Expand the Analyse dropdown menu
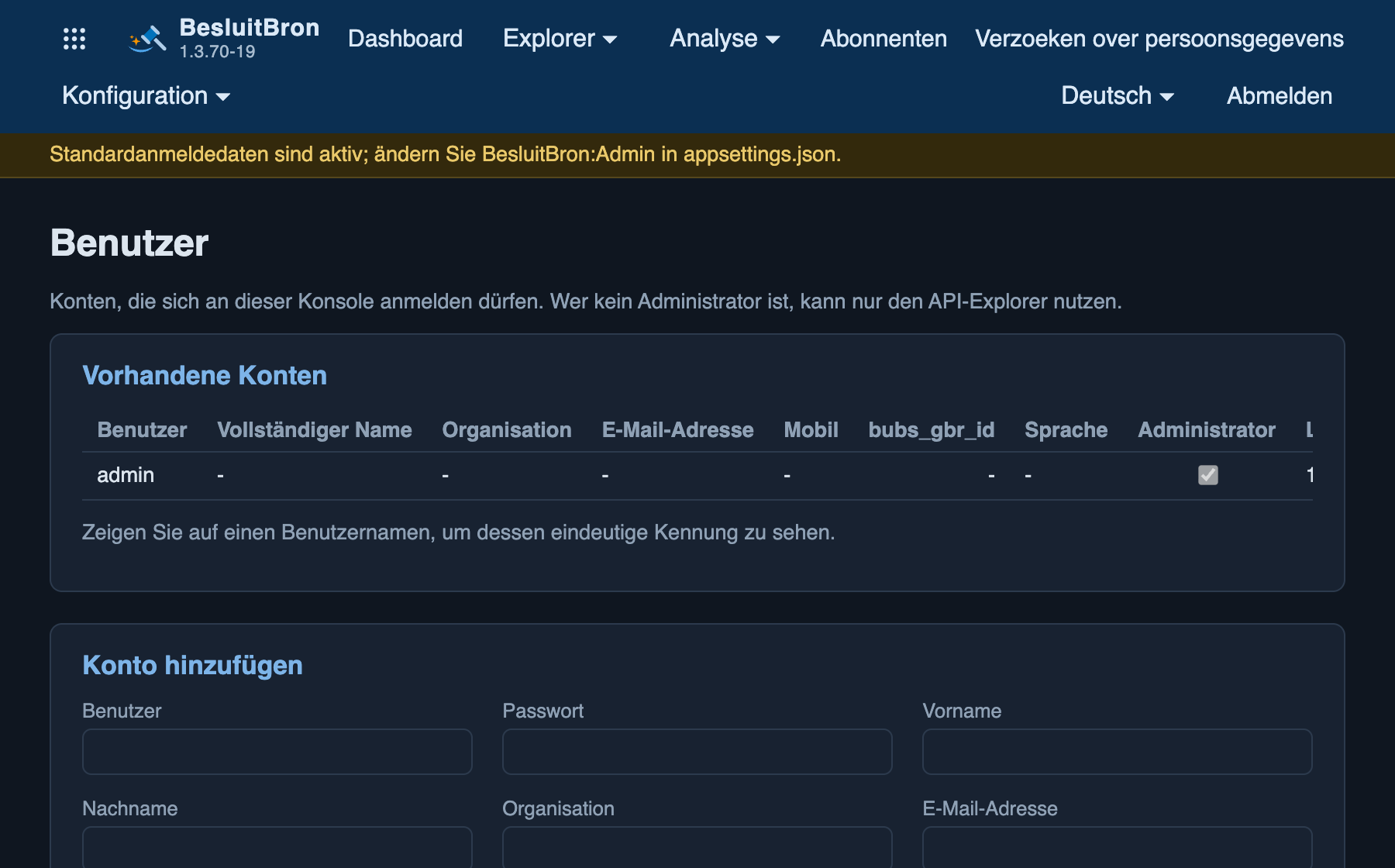 (725, 39)
